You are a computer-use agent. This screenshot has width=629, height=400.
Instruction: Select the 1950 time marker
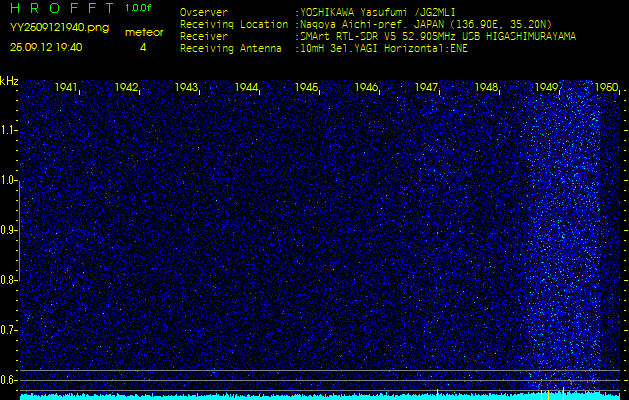[x=605, y=88]
